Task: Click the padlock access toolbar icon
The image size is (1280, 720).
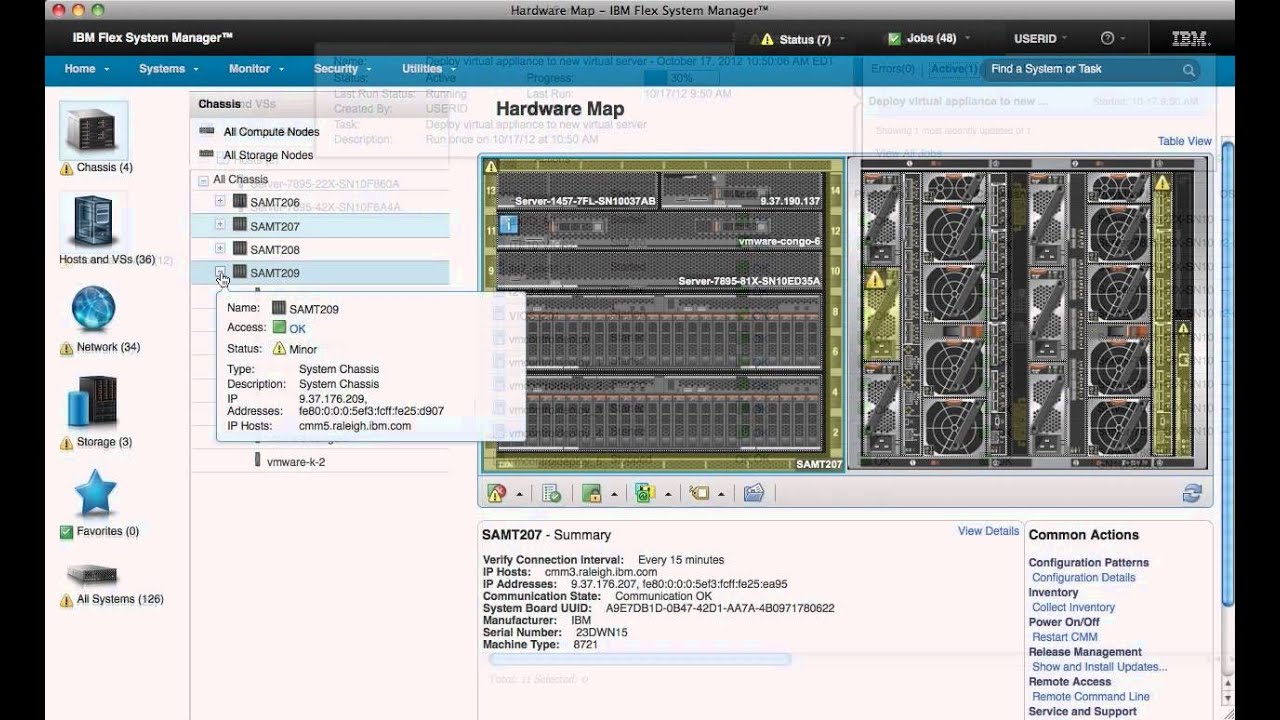Action: click(591, 493)
